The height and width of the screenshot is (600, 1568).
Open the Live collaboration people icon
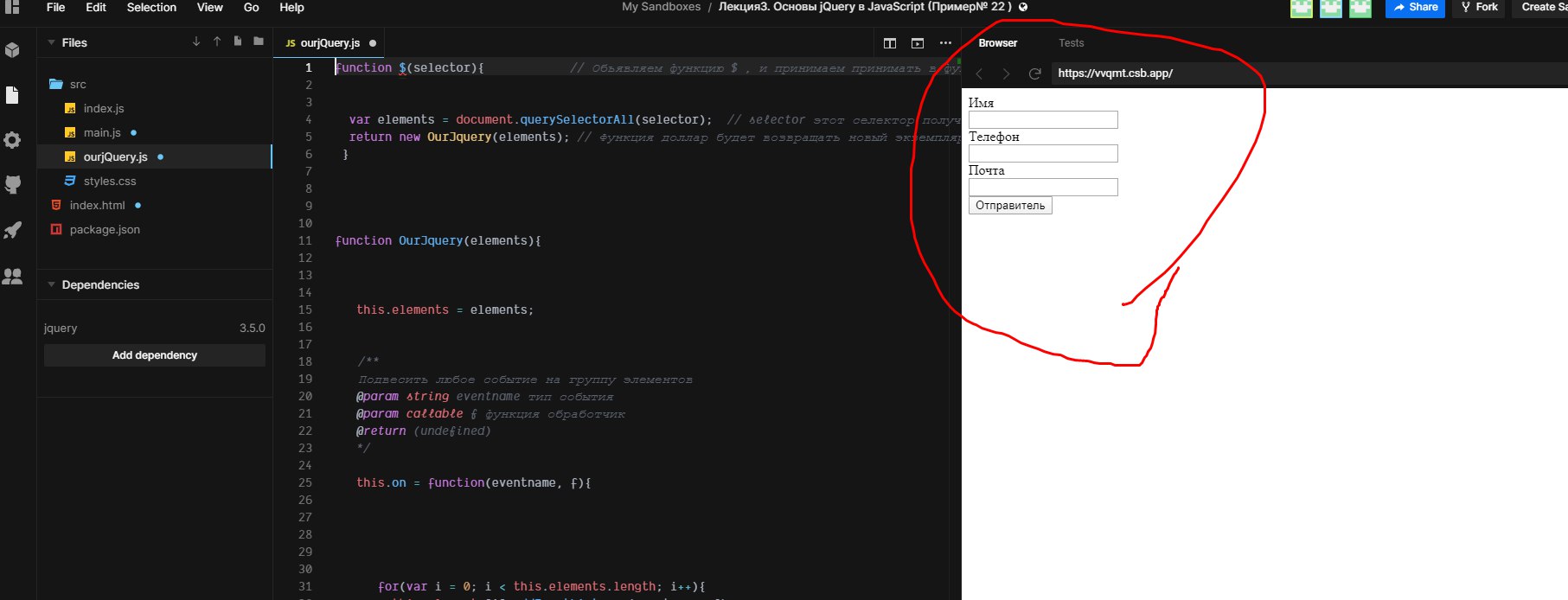pos(12,277)
